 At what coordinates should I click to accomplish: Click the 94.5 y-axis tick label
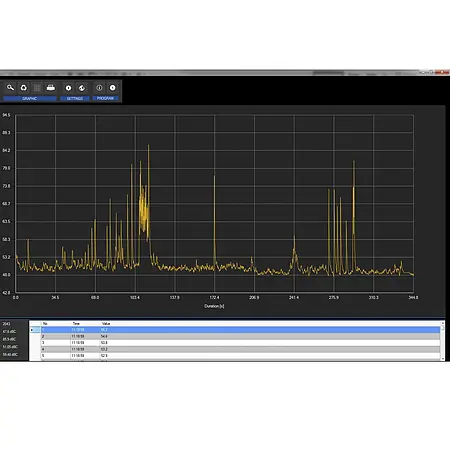coord(6,115)
